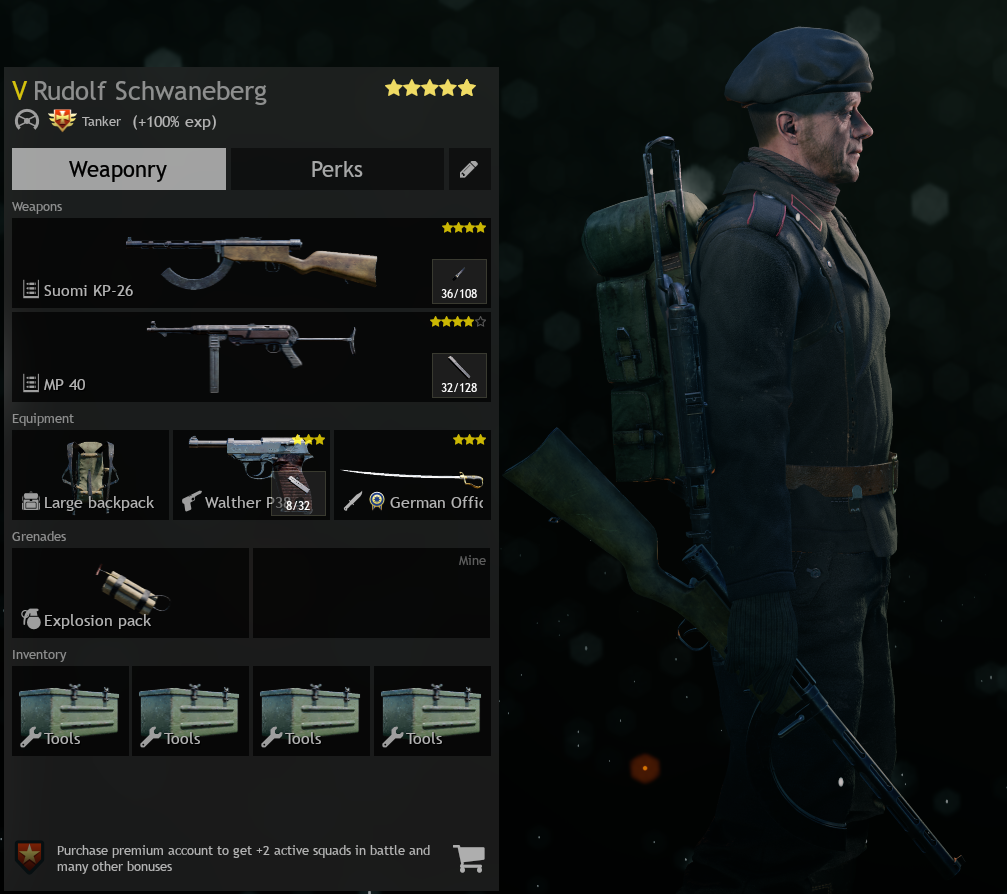
Task: Click the Purchase premium account link
Action: (243, 858)
